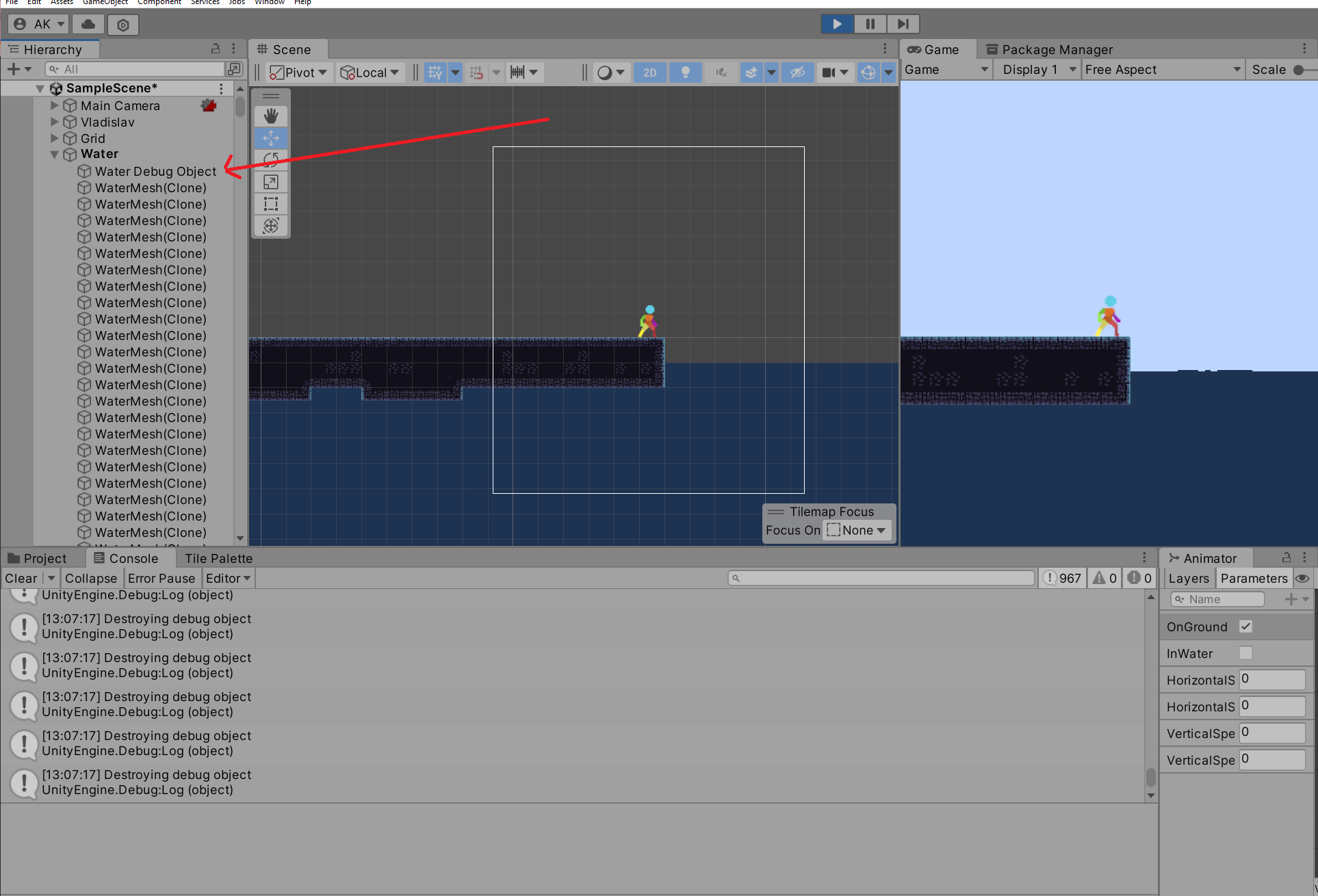The height and width of the screenshot is (896, 1318).
Task: Expand the Main Camera object
Action: tap(55, 105)
